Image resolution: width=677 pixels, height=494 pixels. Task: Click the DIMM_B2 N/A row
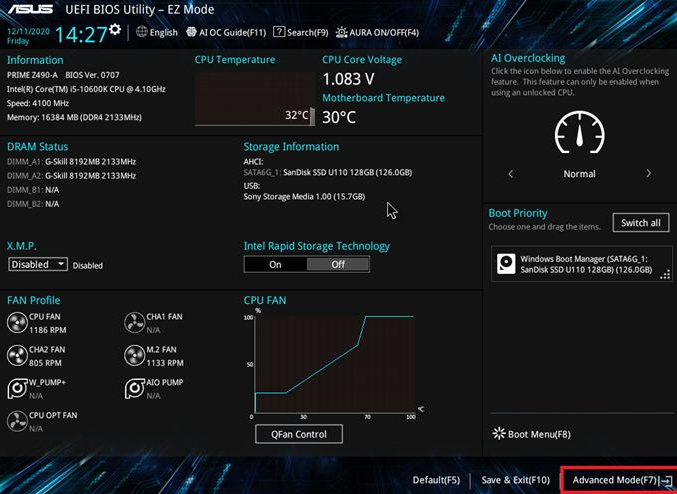point(33,204)
